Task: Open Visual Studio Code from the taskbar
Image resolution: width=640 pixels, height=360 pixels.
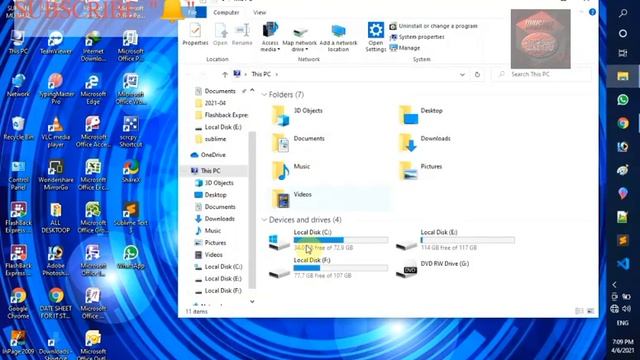Action: [623, 264]
